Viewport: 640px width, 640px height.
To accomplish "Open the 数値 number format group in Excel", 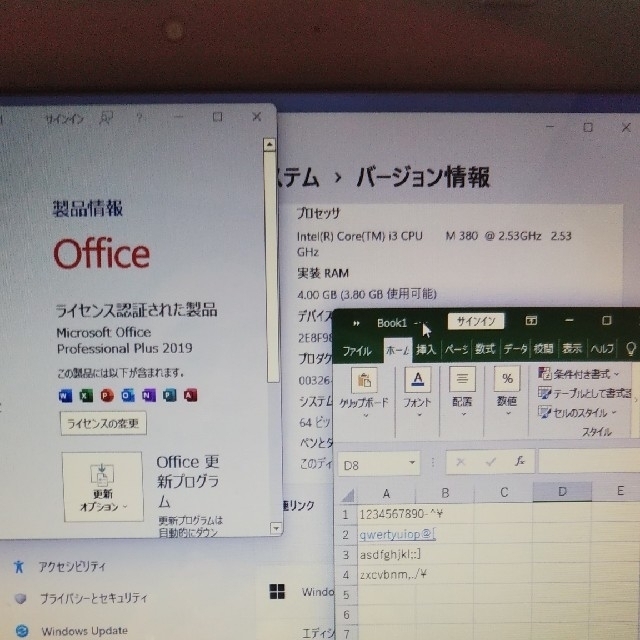I will click(x=507, y=393).
